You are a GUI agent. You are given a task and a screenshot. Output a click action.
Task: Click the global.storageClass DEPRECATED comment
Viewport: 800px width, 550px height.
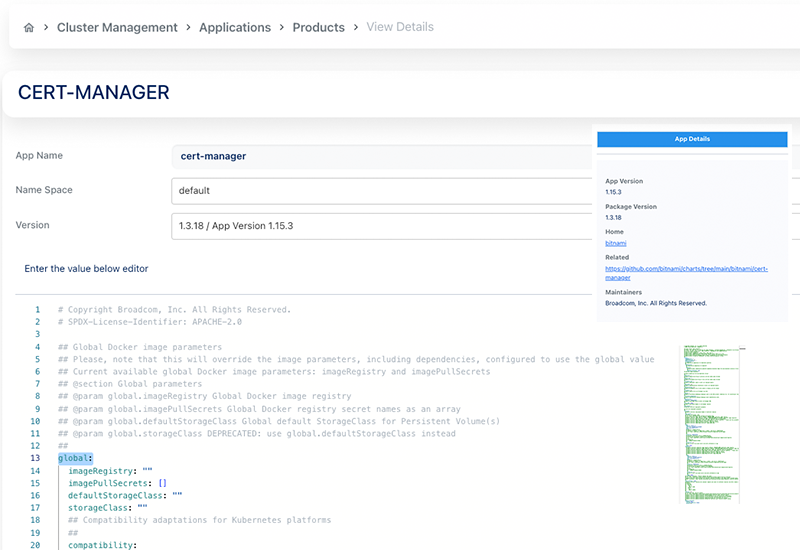click(257, 433)
